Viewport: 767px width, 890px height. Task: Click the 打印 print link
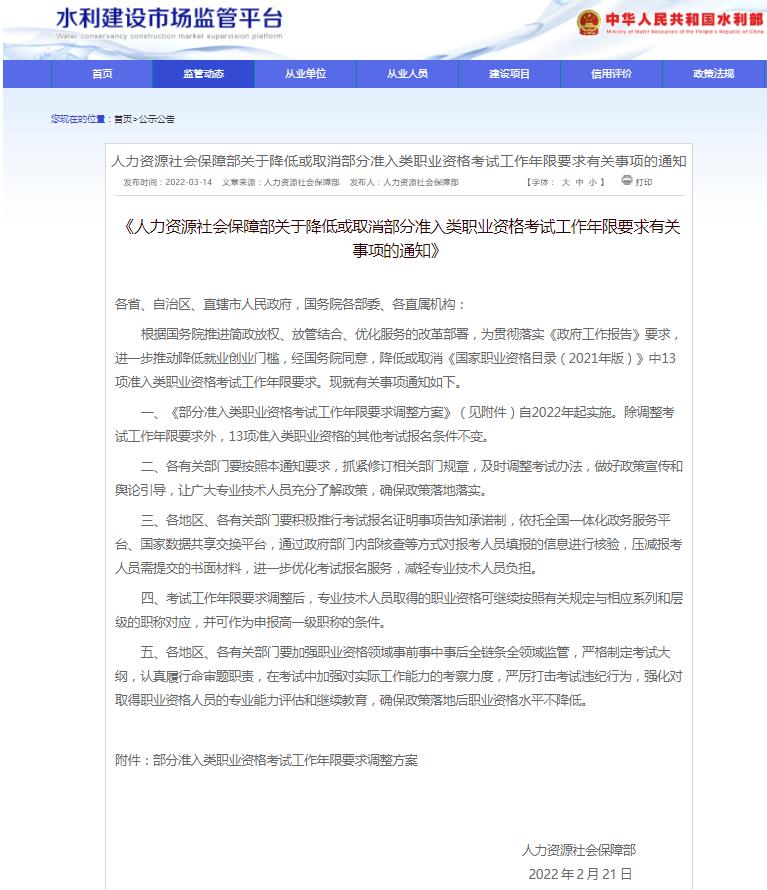pyautogui.click(x=644, y=182)
